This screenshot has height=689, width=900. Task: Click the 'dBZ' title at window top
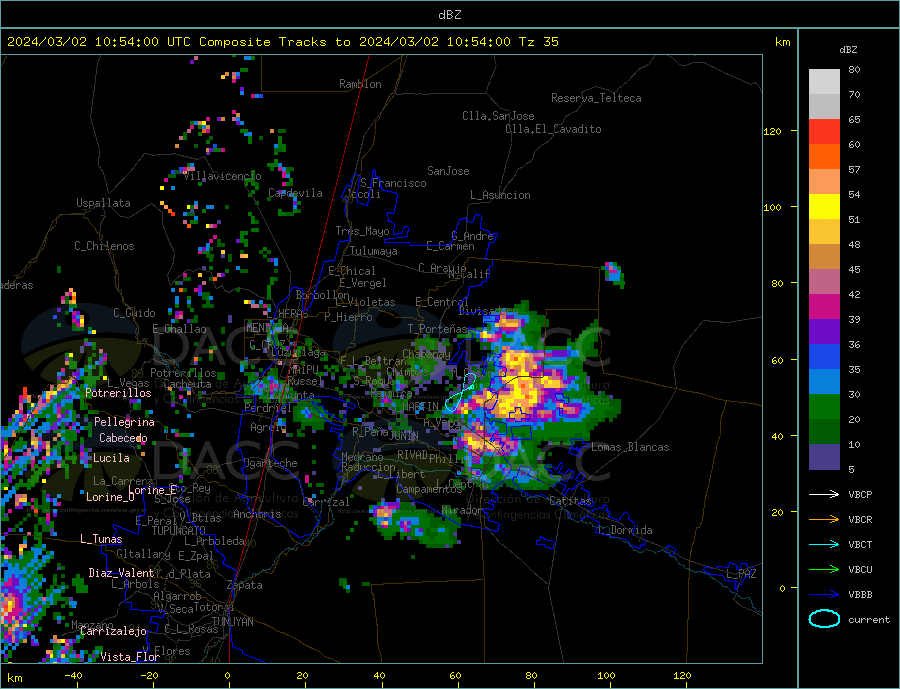(x=449, y=15)
